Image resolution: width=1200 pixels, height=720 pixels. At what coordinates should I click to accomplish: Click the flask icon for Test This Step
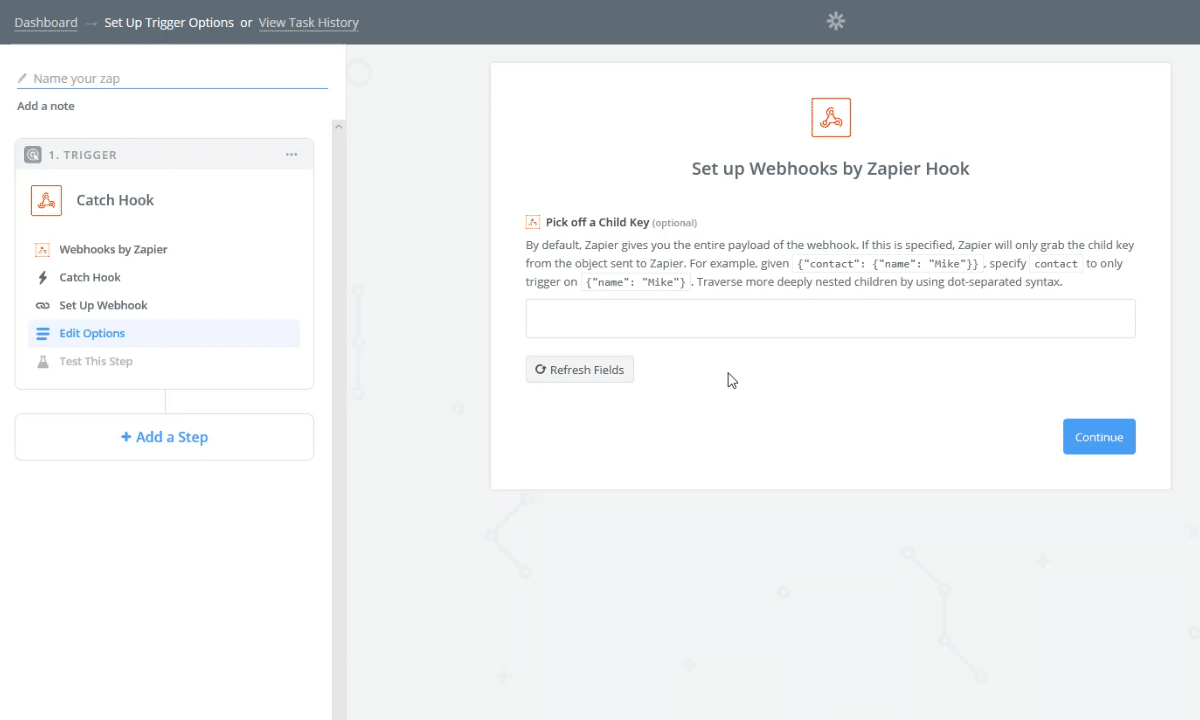pos(42,362)
